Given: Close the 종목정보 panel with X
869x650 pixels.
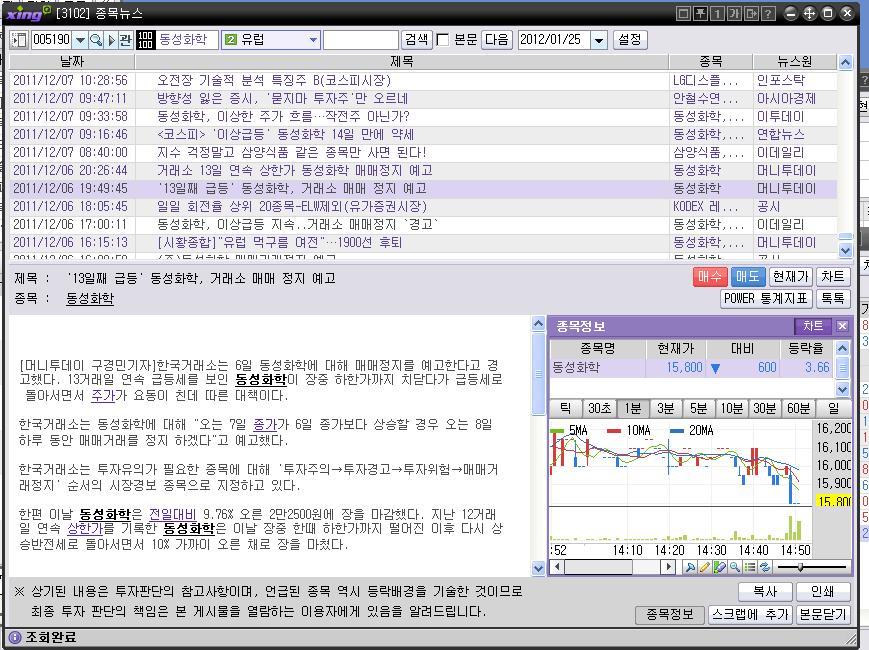Looking at the screenshot, I should [x=842, y=326].
